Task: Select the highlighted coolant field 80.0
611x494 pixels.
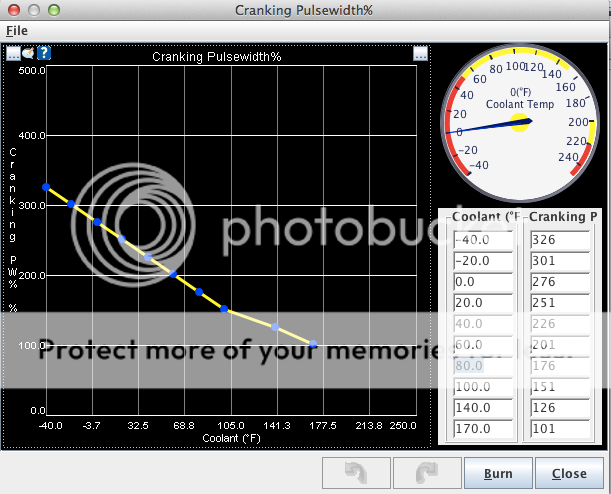Action: [483, 366]
